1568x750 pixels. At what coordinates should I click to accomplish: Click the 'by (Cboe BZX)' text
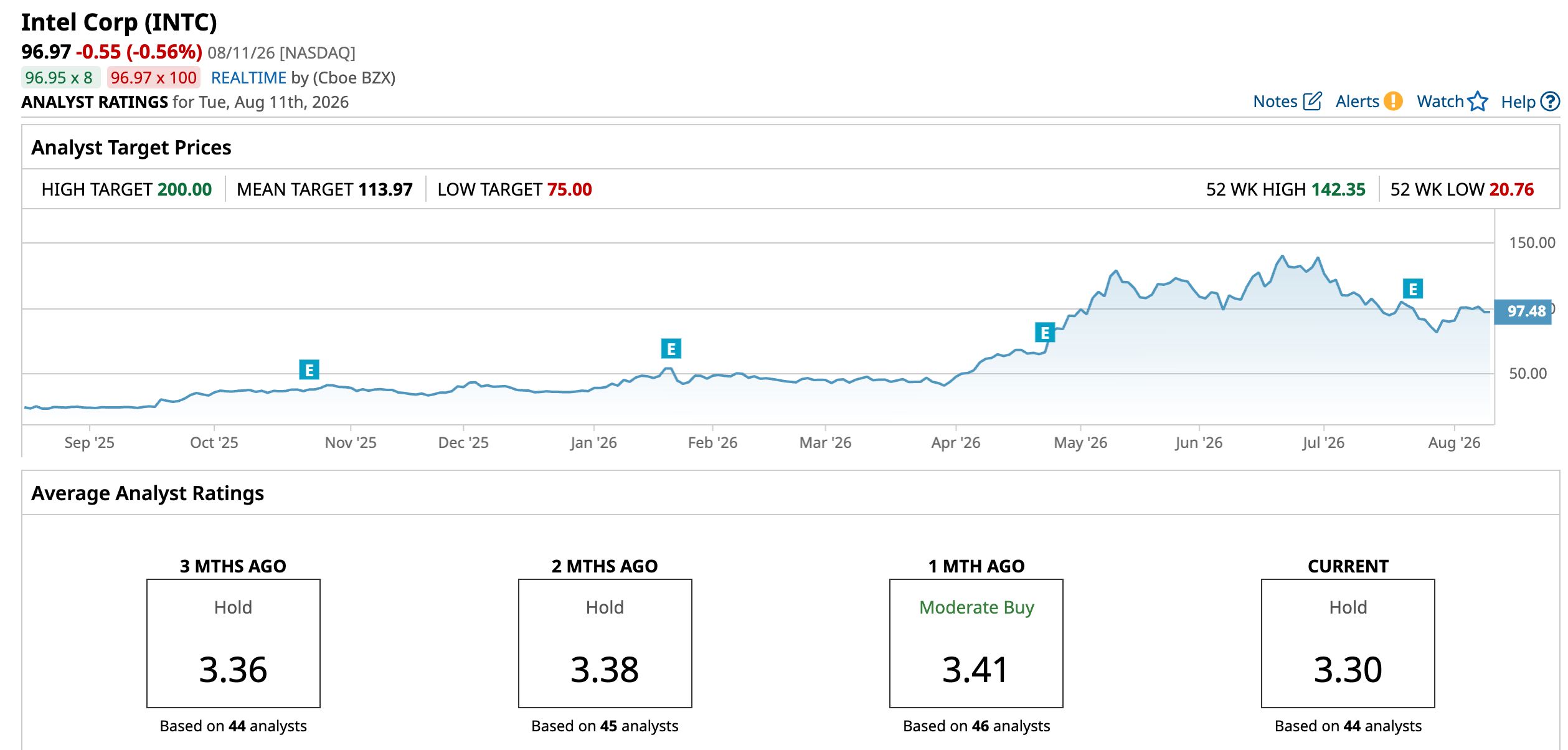click(343, 78)
